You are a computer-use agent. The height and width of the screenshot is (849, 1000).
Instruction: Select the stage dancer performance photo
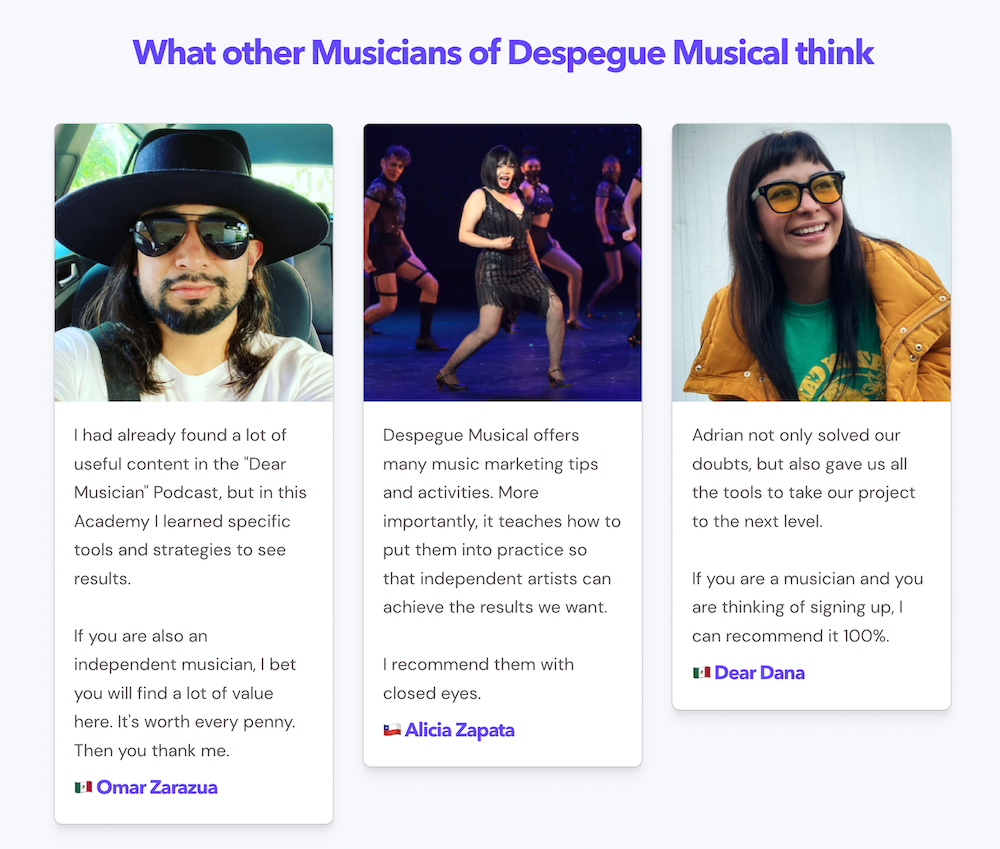click(503, 262)
